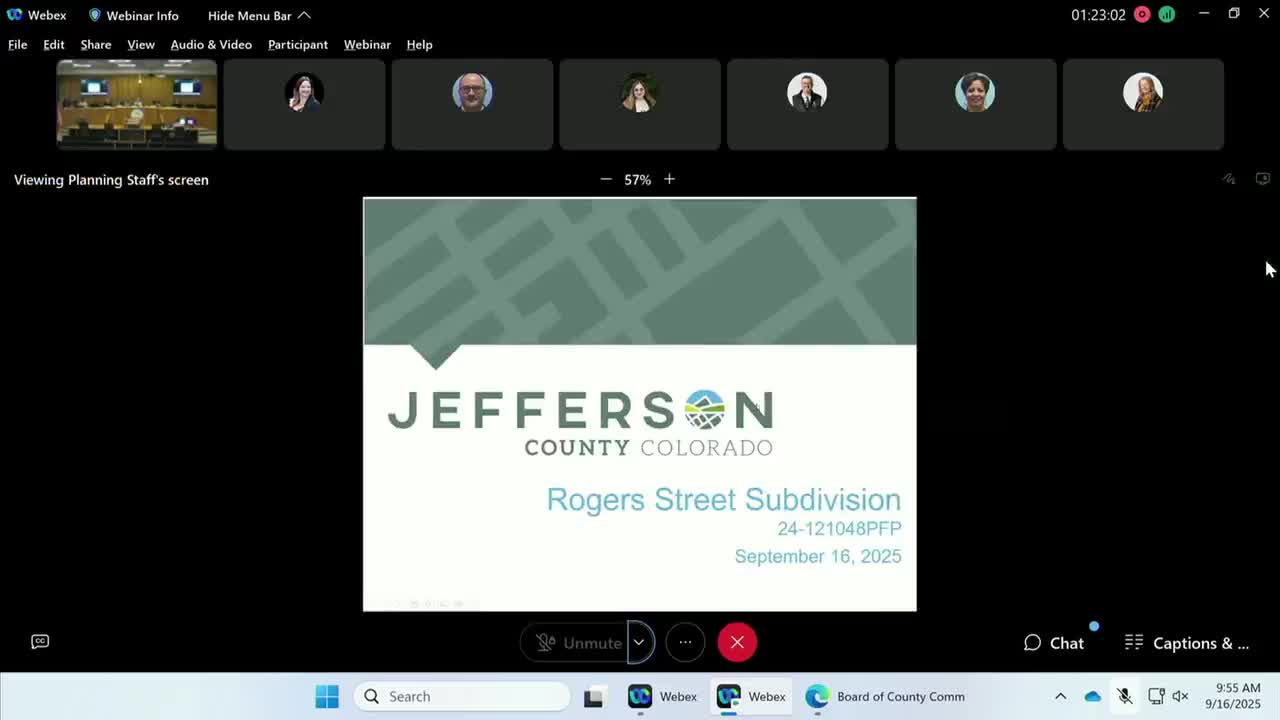Open Captions & more panel

tap(1187, 643)
